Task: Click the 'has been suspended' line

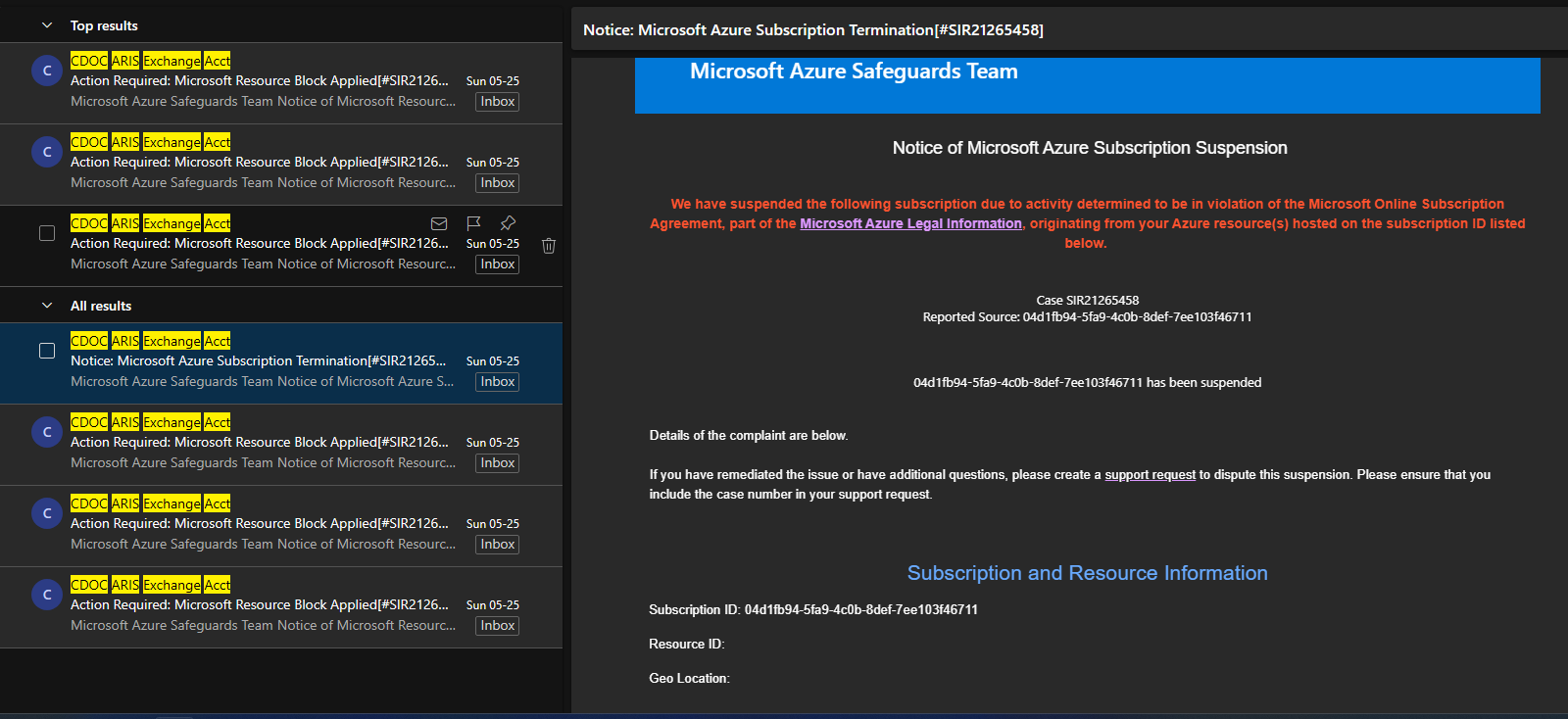Action: coord(1088,383)
